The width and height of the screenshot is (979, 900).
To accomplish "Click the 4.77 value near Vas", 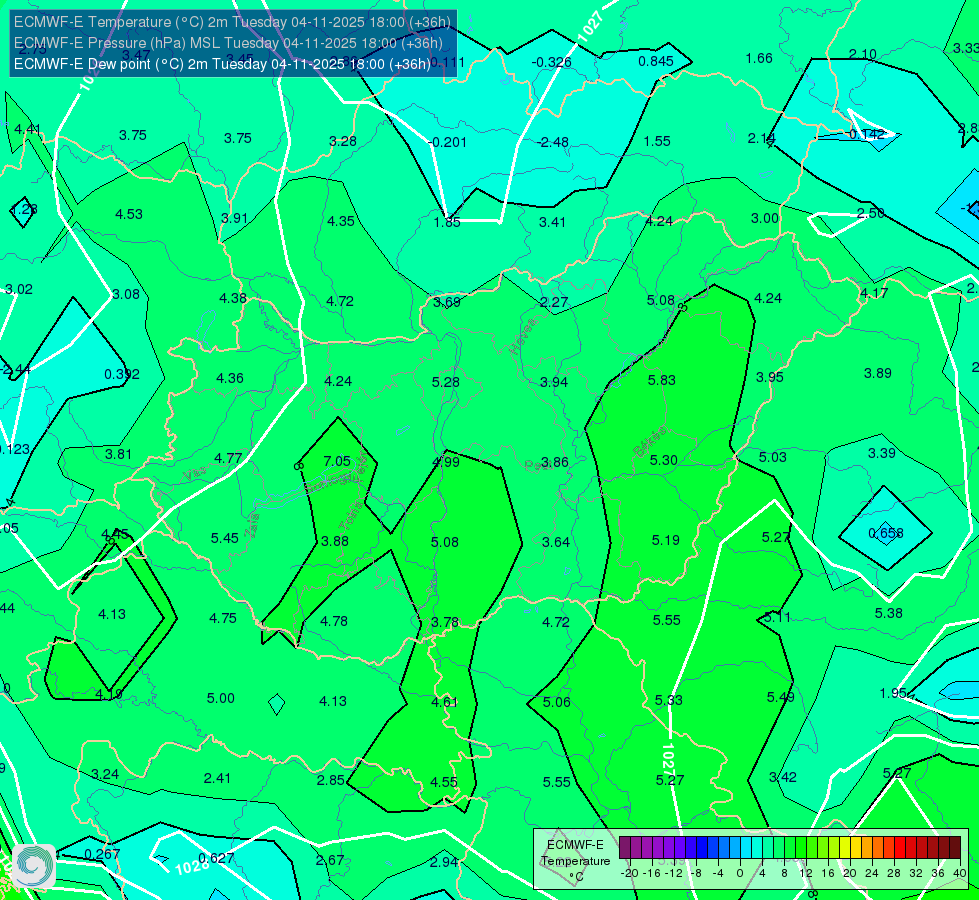I will (x=228, y=458).
